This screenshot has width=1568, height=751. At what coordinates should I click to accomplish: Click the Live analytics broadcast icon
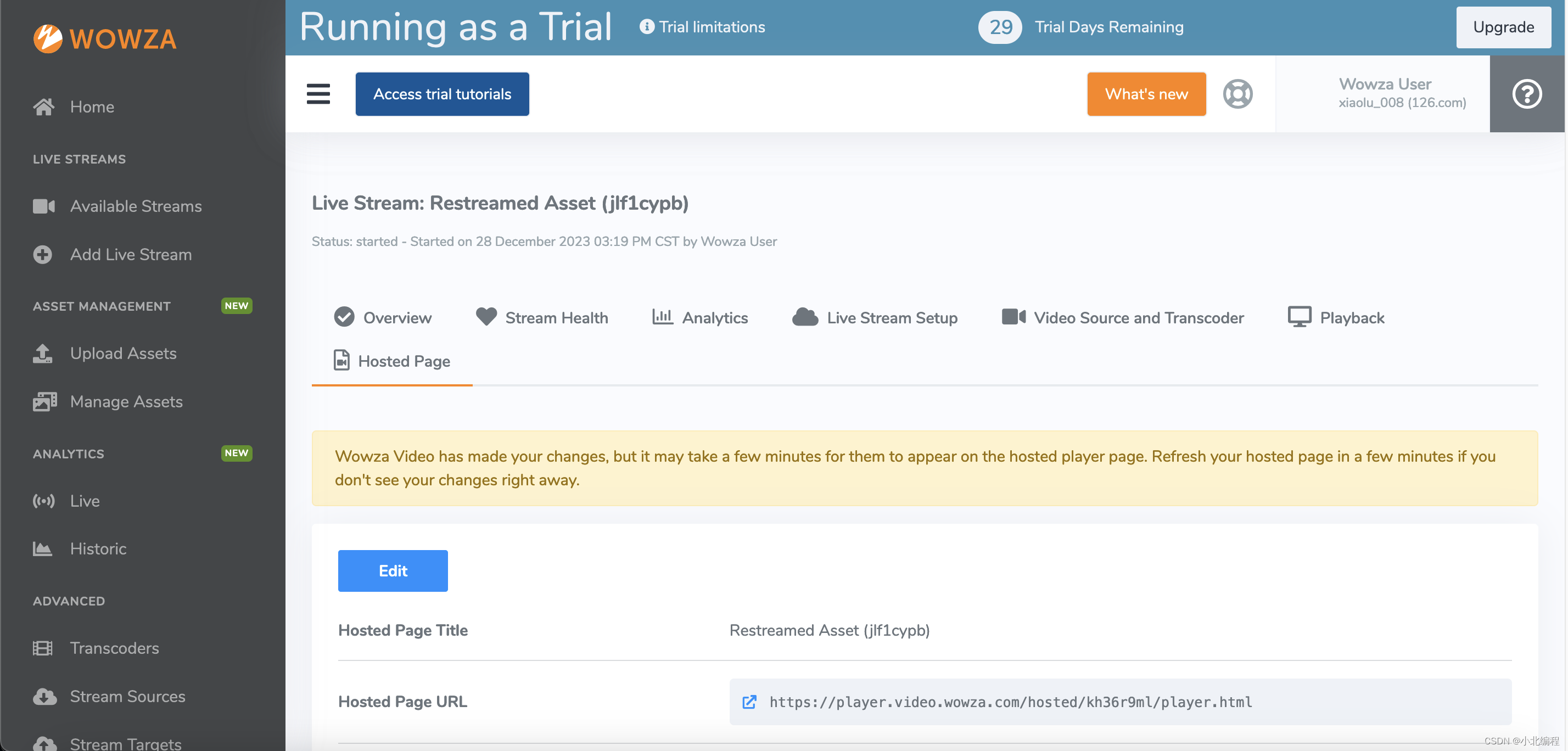click(x=44, y=501)
